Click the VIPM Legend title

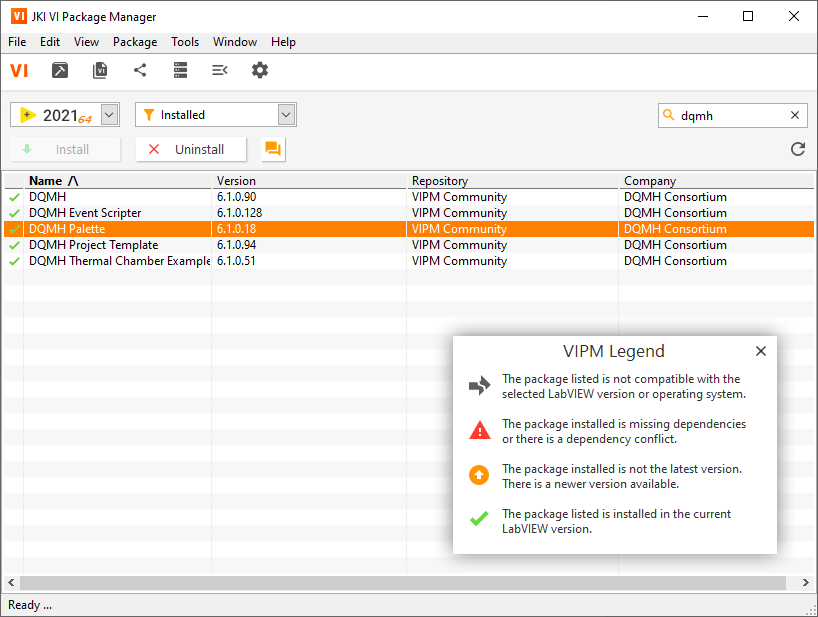(x=614, y=351)
